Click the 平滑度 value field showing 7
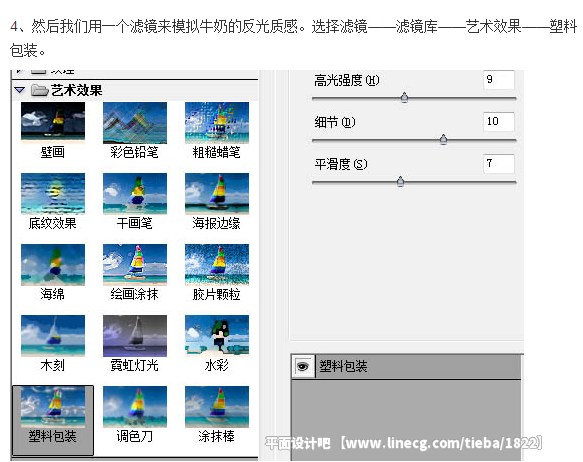583x462 pixels. point(499,164)
